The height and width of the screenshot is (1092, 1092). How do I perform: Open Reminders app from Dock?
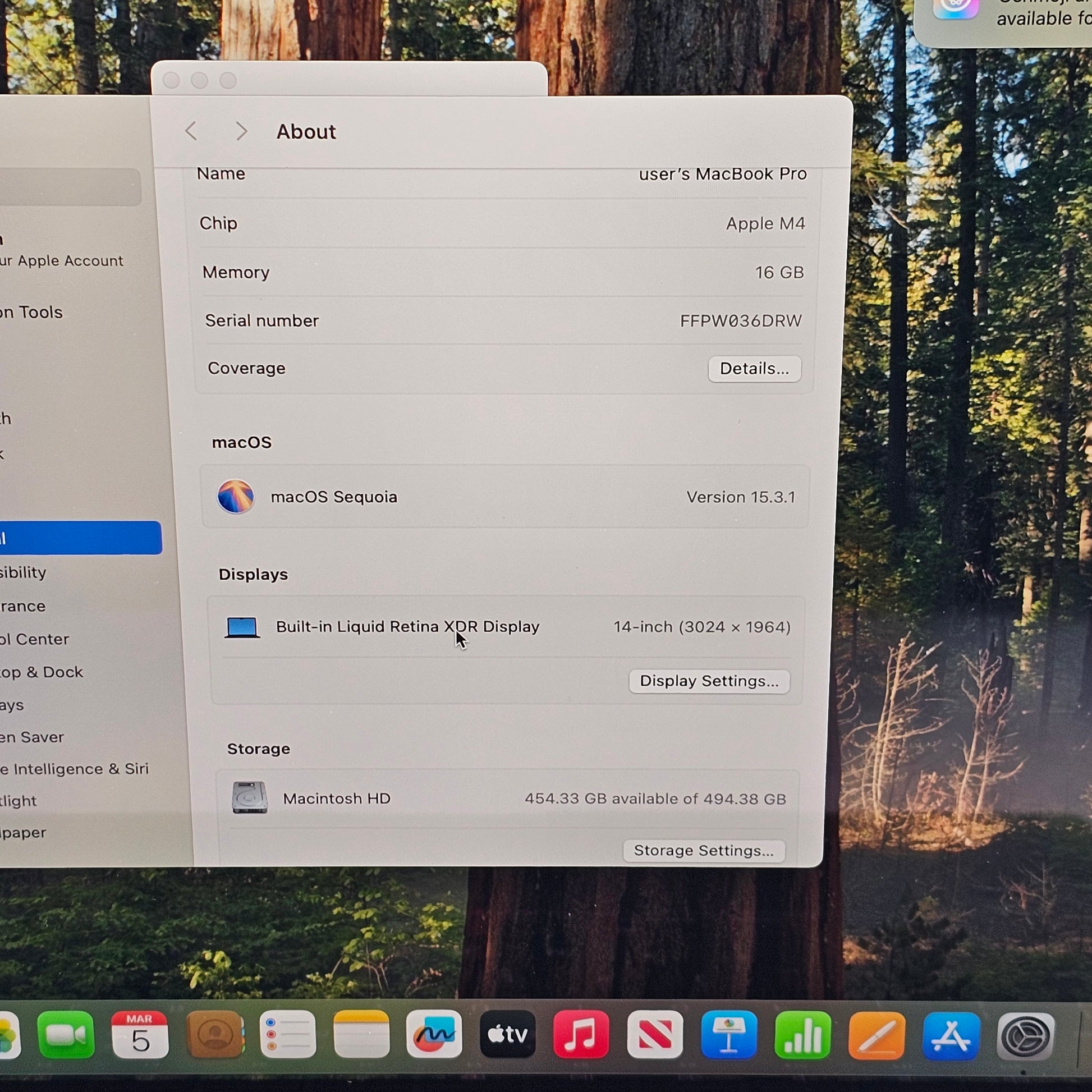(288, 1035)
